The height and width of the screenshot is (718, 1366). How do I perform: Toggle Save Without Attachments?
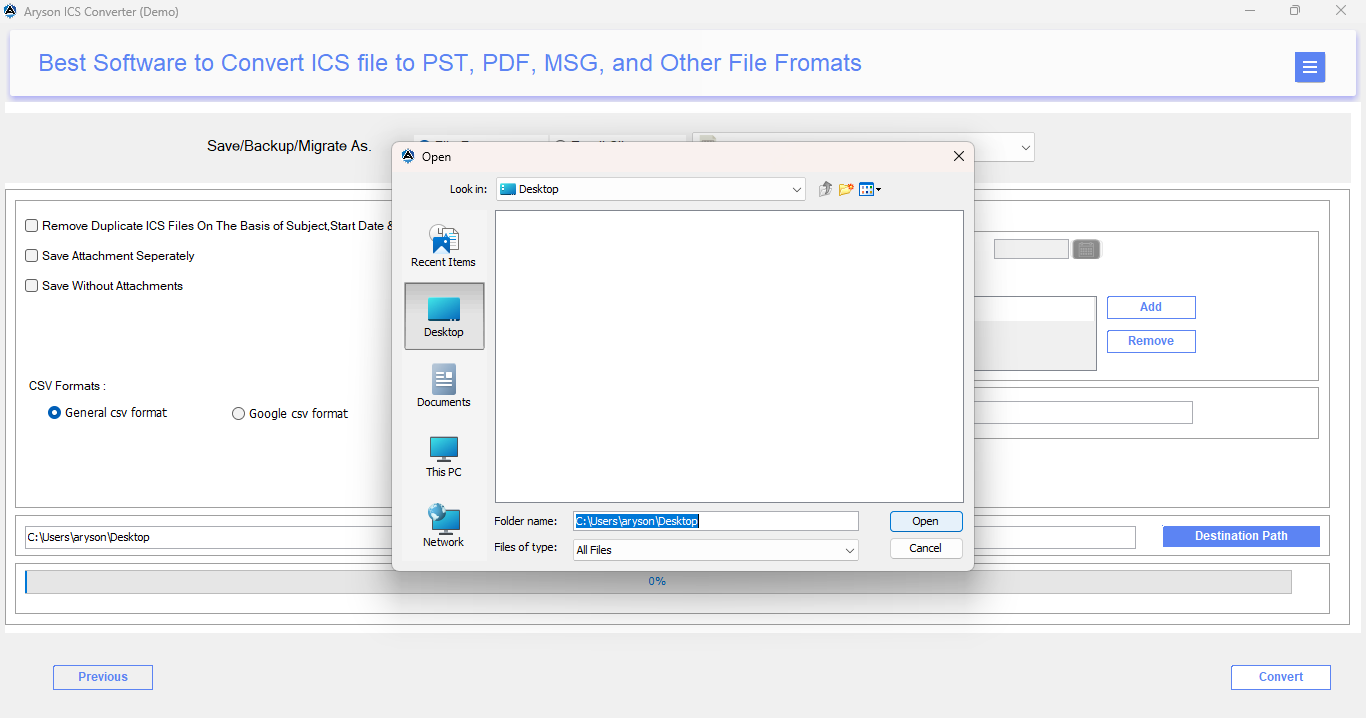coord(32,286)
